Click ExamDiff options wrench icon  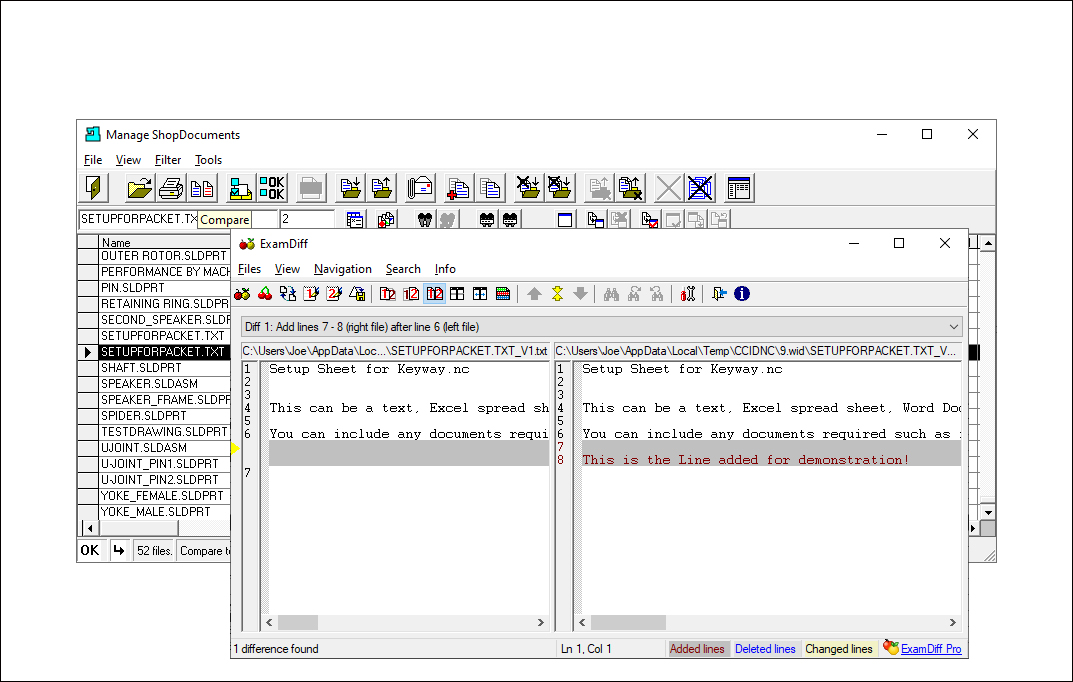point(688,293)
